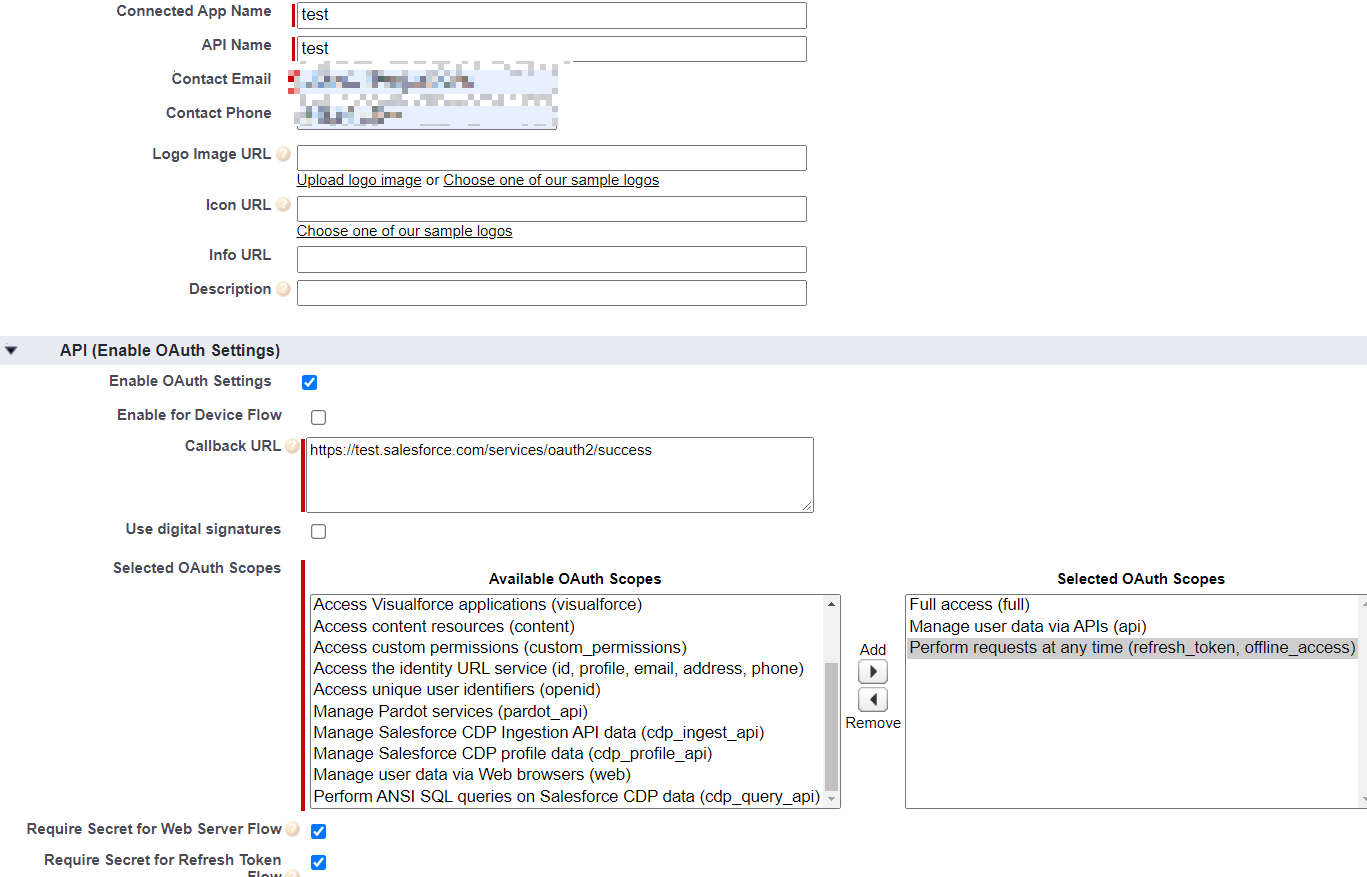Click sample logos link under Logo Image URL
The width and height of the screenshot is (1367, 877).
coord(551,180)
